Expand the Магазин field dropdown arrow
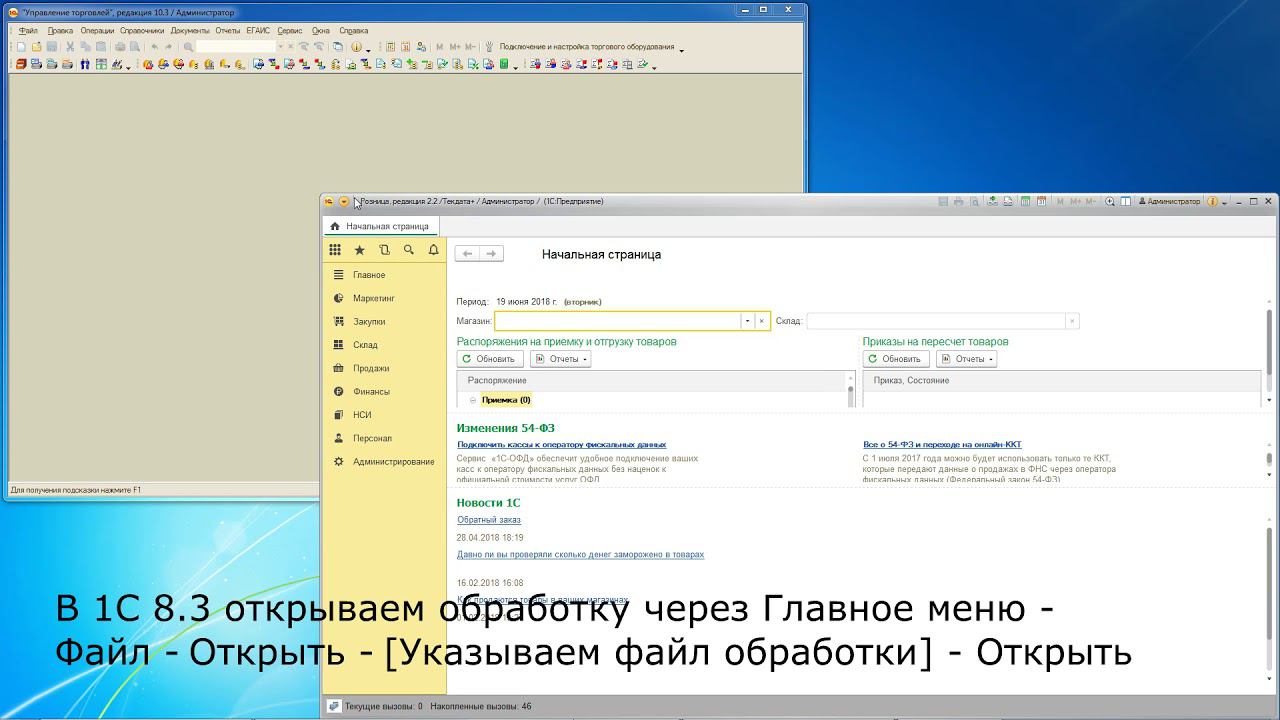 click(747, 321)
